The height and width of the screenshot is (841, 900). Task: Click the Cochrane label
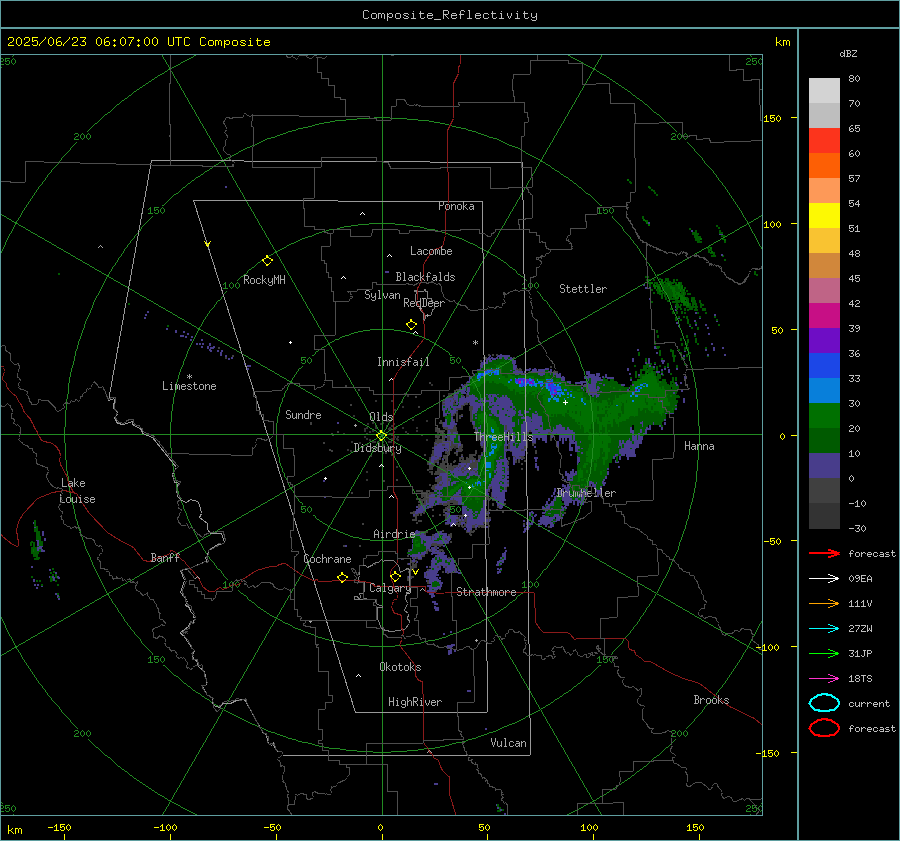point(327,559)
